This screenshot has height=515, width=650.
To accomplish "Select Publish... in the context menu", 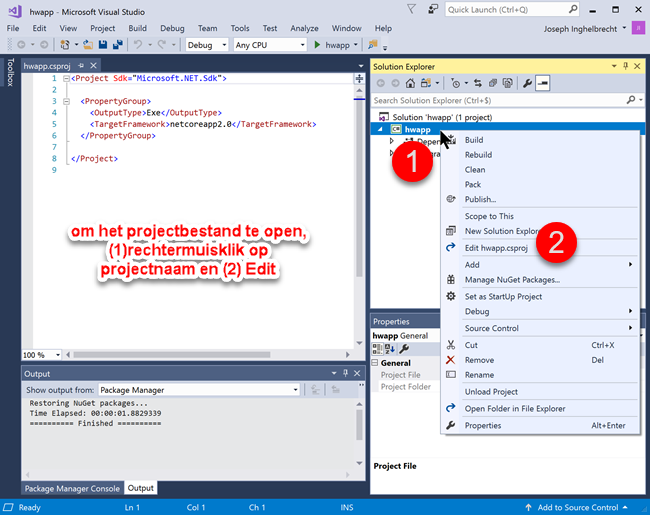I will [x=539, y=199].
